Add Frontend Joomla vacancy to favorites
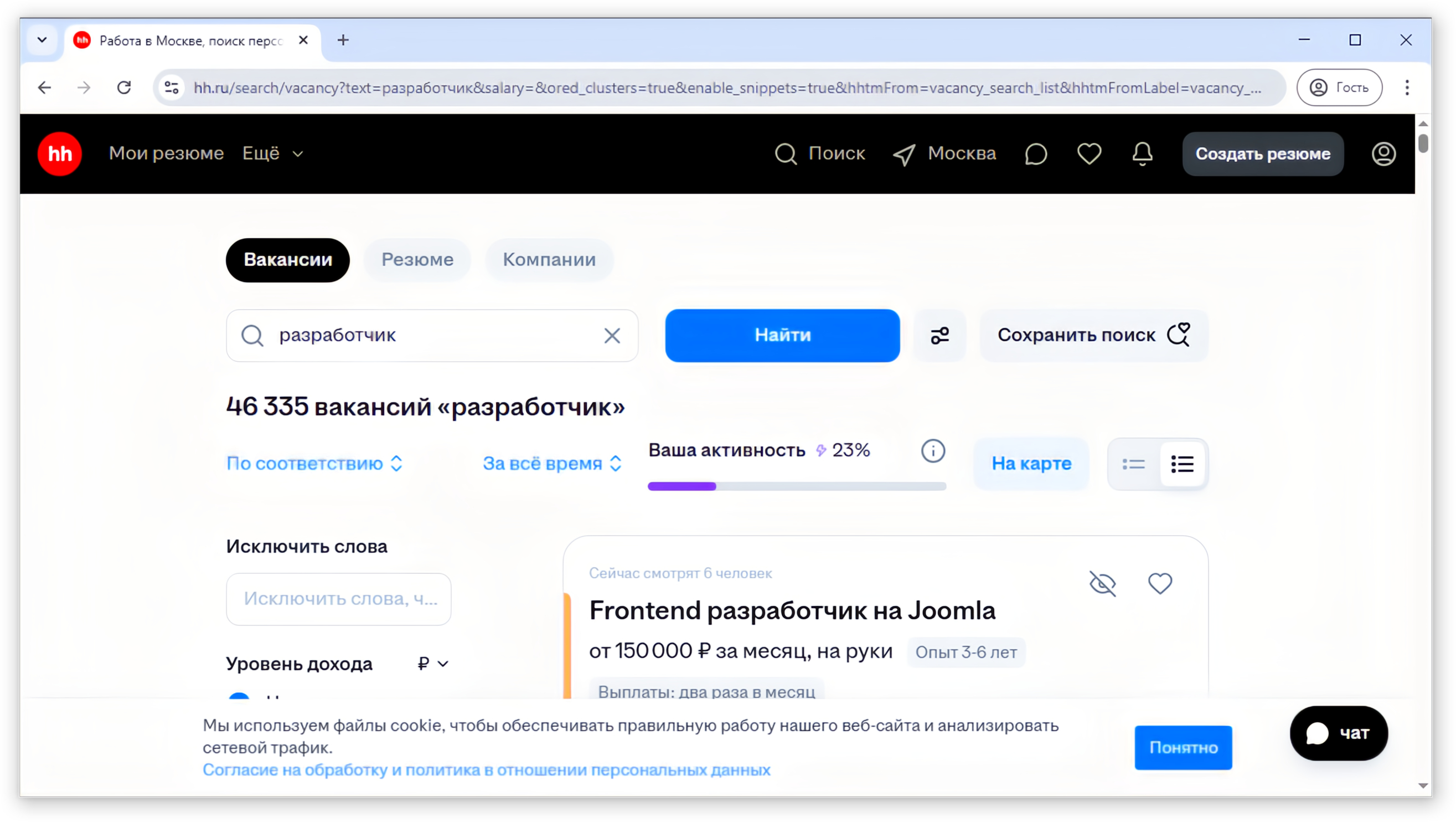This screenshot has height=822, width=1456. point(1160,583)
